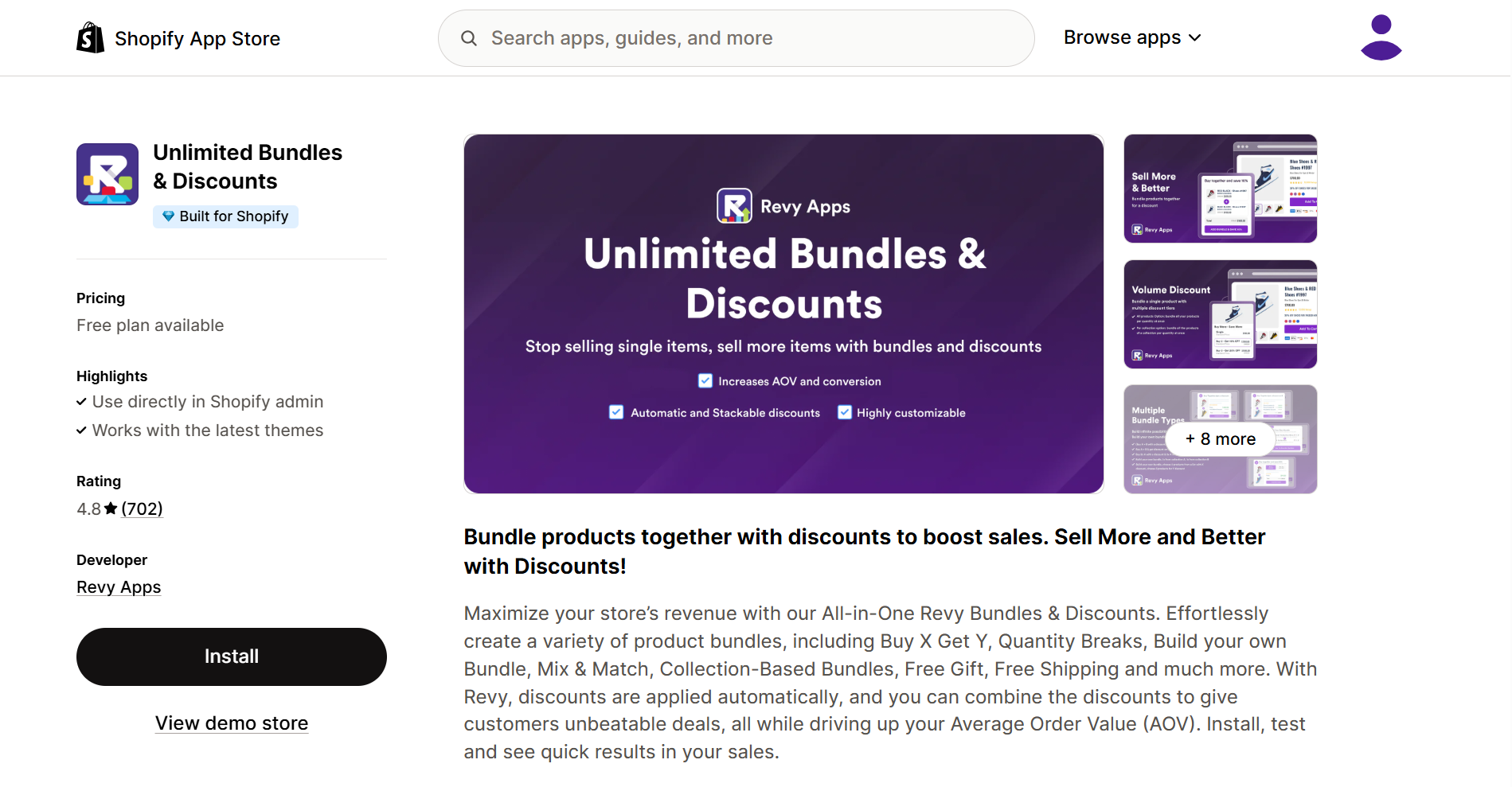Open the Browse apps dropdown
The height and width of the screenshot is (787, 1512).
point(1131,37)
